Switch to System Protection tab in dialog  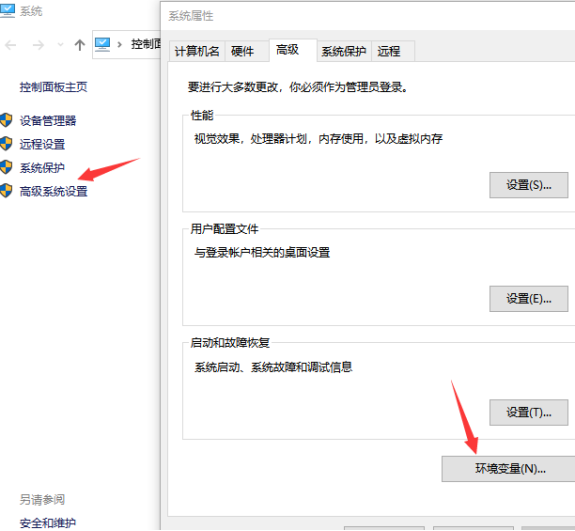(344, 51)
